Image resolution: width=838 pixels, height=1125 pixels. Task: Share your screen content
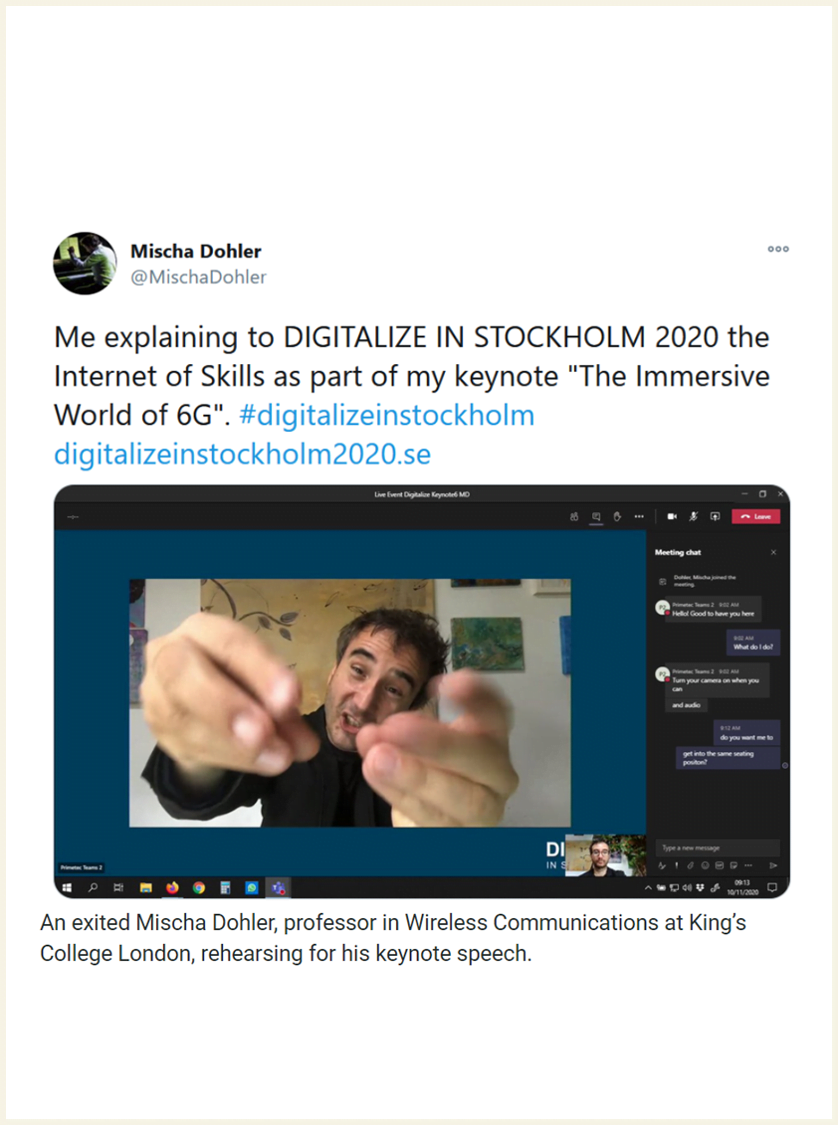715,517
